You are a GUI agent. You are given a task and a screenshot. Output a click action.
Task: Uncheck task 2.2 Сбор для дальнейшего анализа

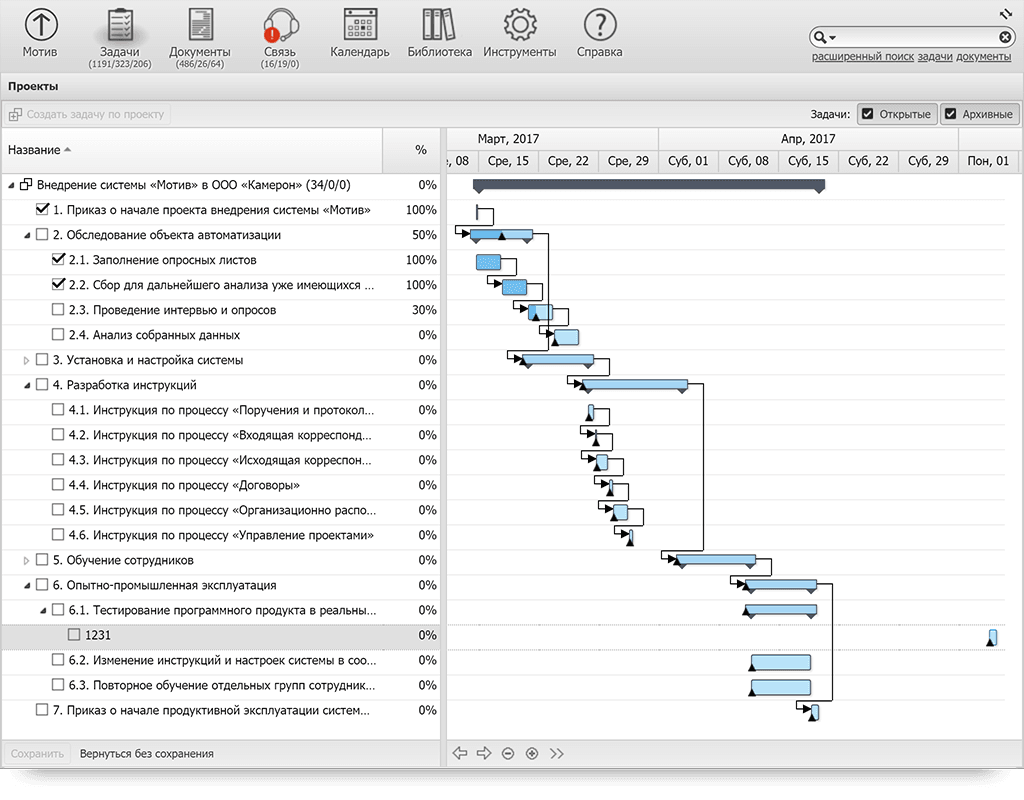(58, 285)
